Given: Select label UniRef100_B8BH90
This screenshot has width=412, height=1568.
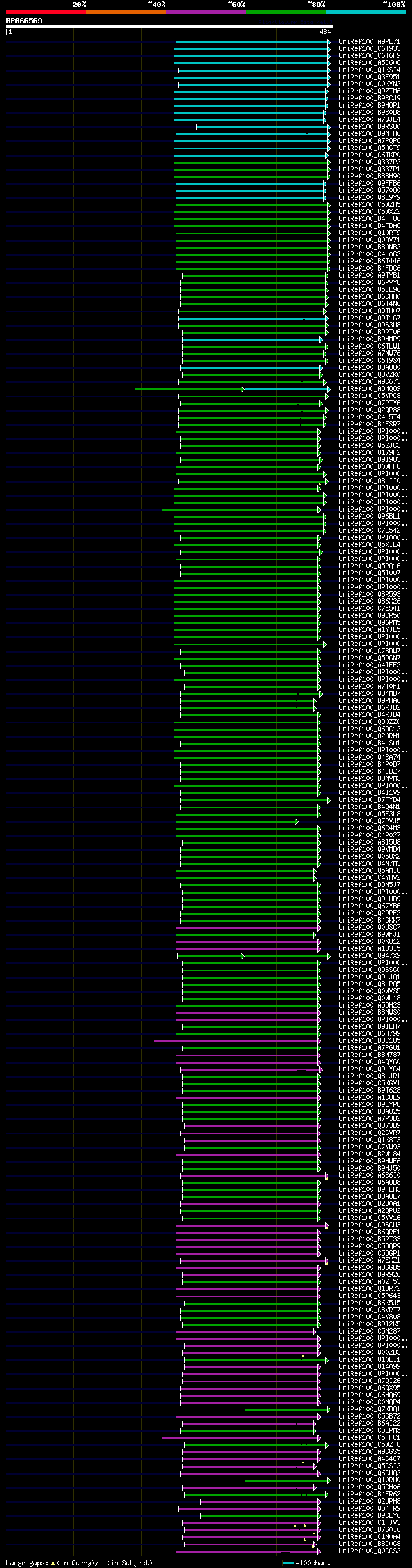Looking at the screenshot, I should tap(370, 176).
